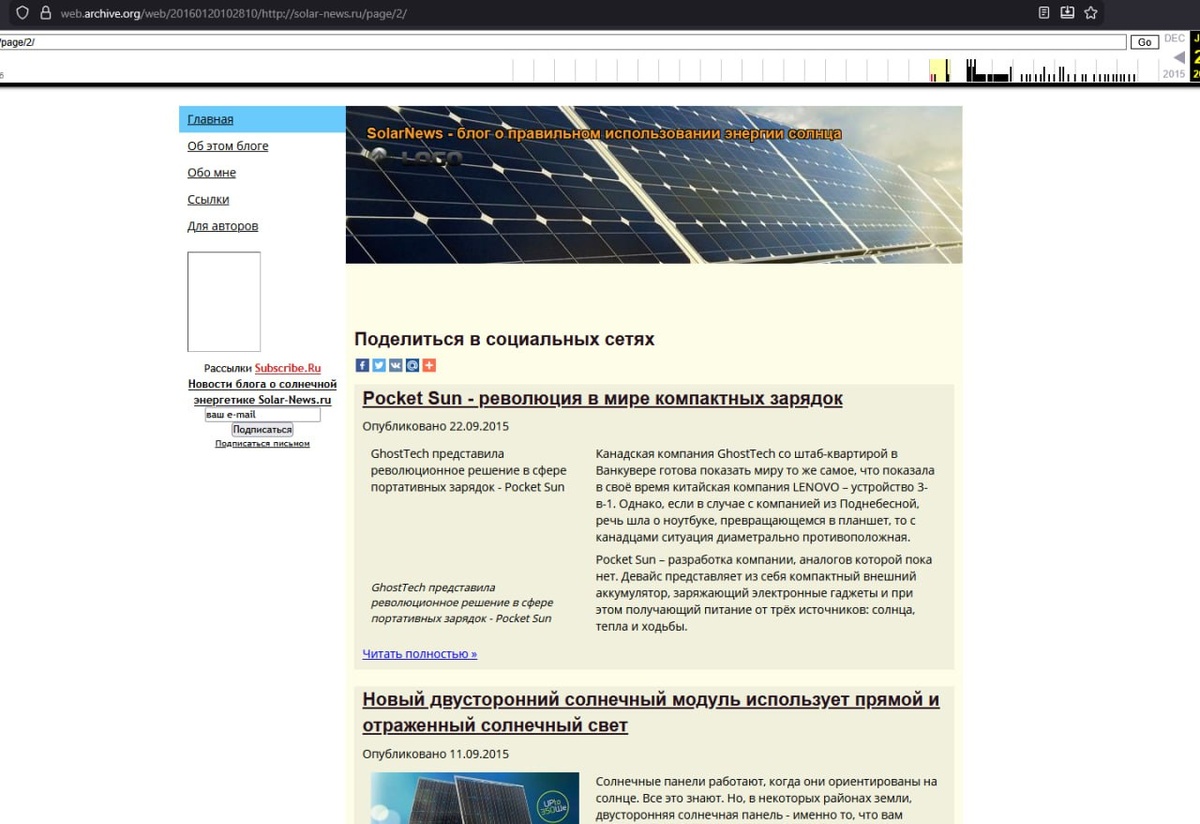Open the Subscribe.Ru link
Viewport: 1200px width, 824px height.
click(288, 368)
